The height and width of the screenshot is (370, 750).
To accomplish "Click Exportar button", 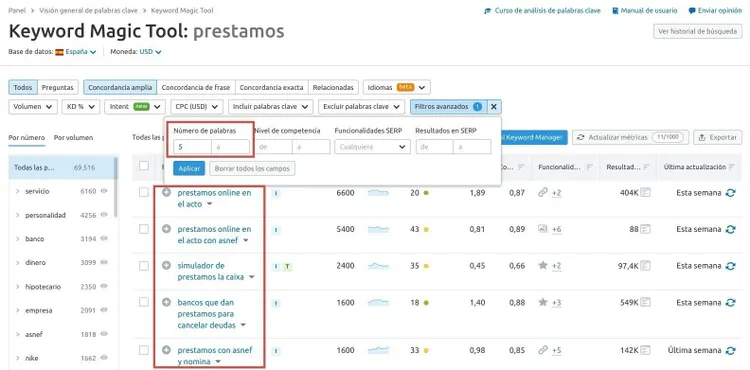I will click(717, 137).
